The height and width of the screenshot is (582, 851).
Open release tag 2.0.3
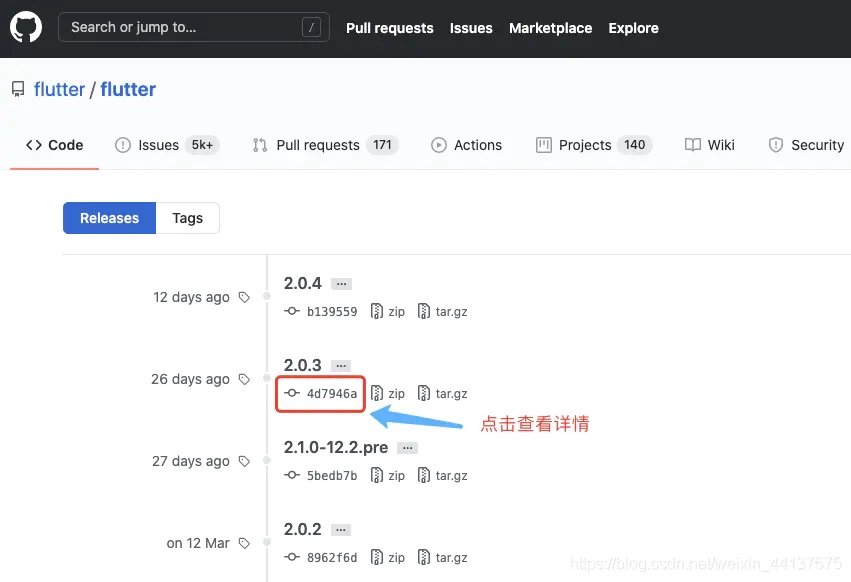point(303,365)
